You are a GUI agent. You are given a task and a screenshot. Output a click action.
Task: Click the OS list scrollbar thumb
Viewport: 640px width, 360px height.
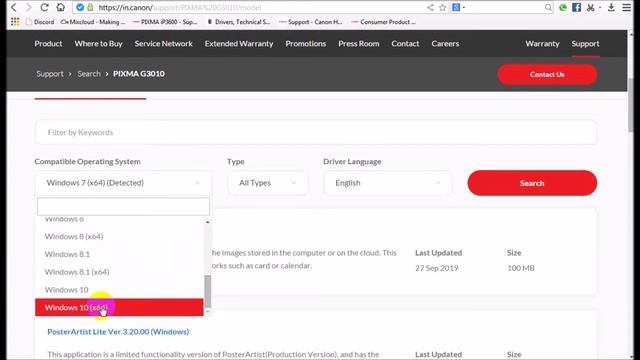point(208,291)
